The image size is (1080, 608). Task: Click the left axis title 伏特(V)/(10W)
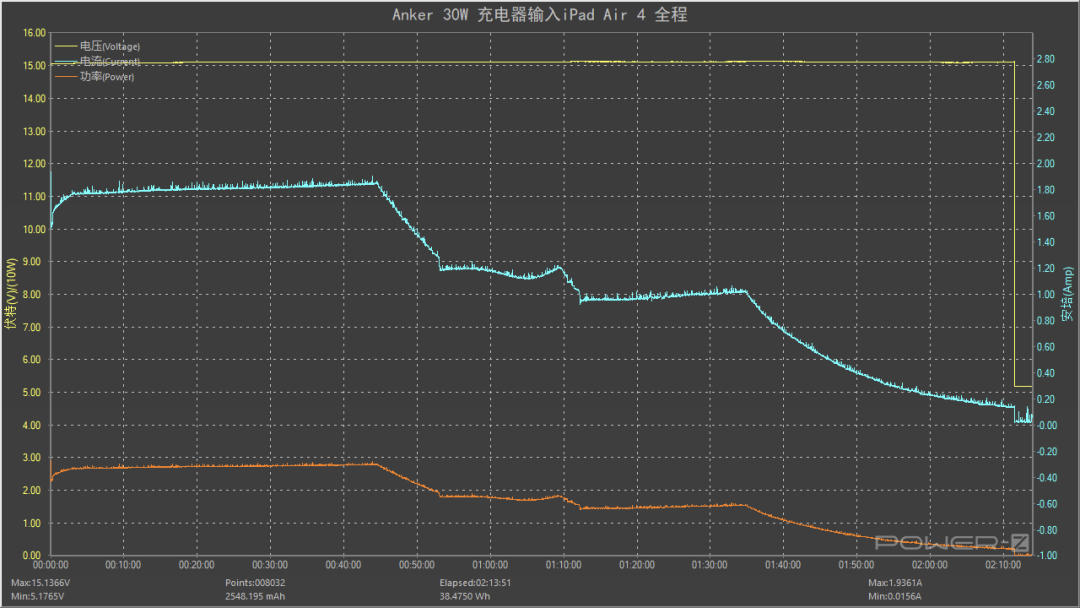(10, 293)
